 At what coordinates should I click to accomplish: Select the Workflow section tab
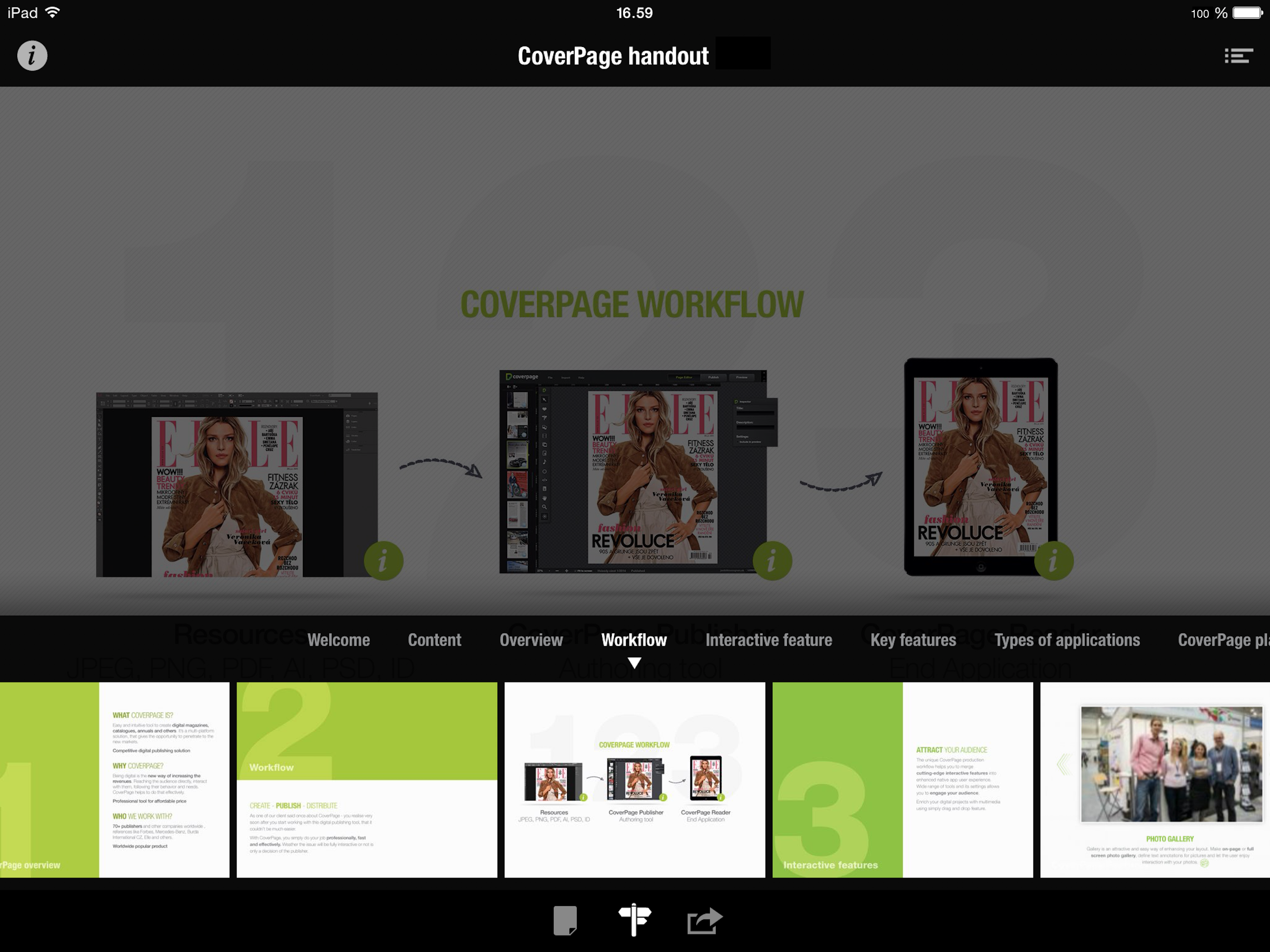(x=634, y=640)
